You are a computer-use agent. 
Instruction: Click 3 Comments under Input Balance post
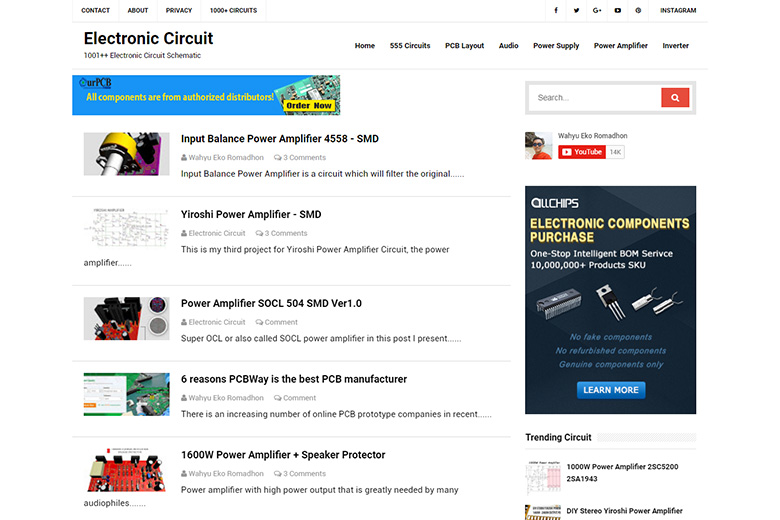pos(304,158)
